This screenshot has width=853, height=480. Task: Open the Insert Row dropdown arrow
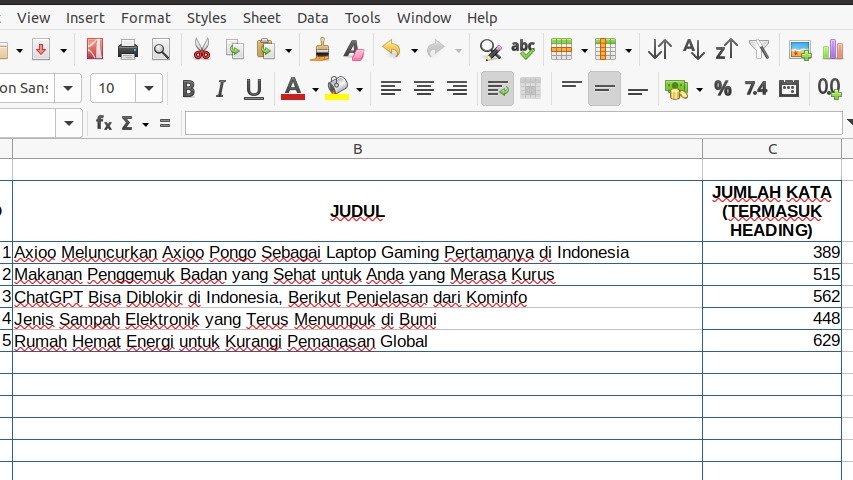584,51
